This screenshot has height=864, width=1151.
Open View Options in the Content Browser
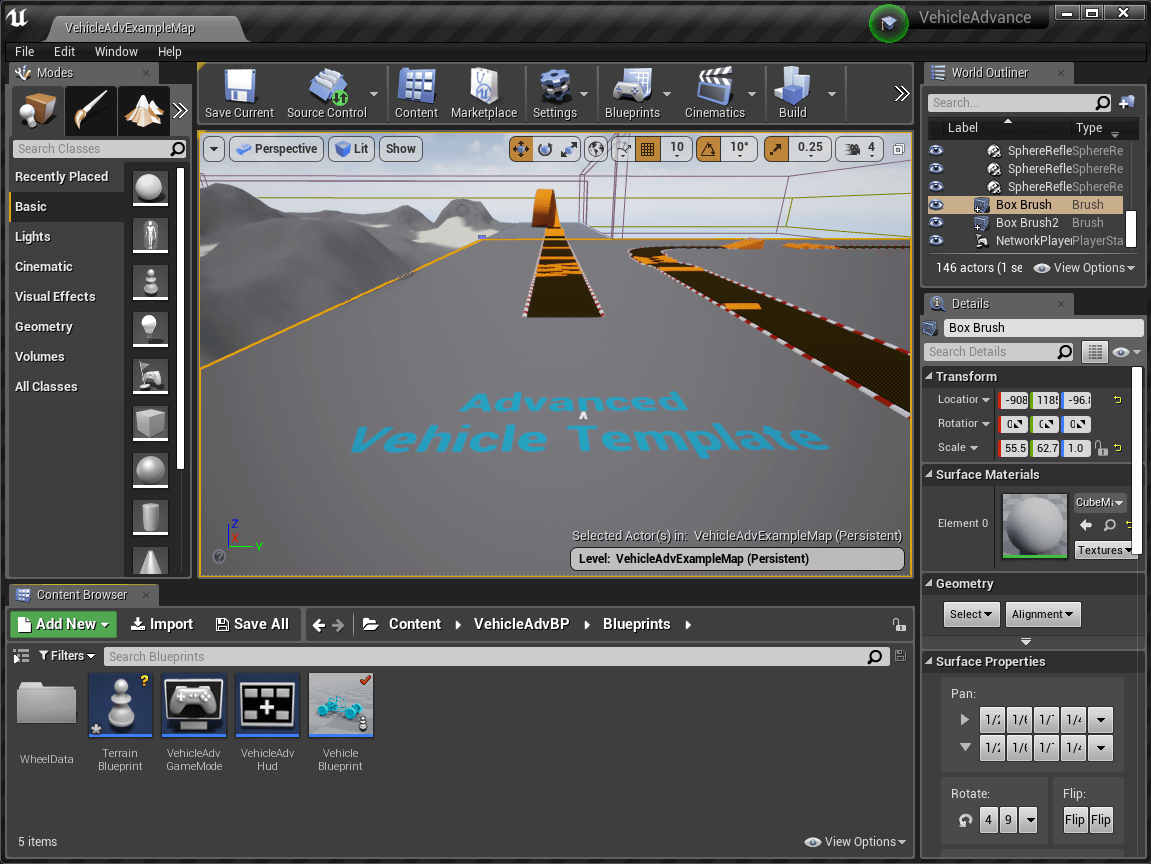coord(855,841)
